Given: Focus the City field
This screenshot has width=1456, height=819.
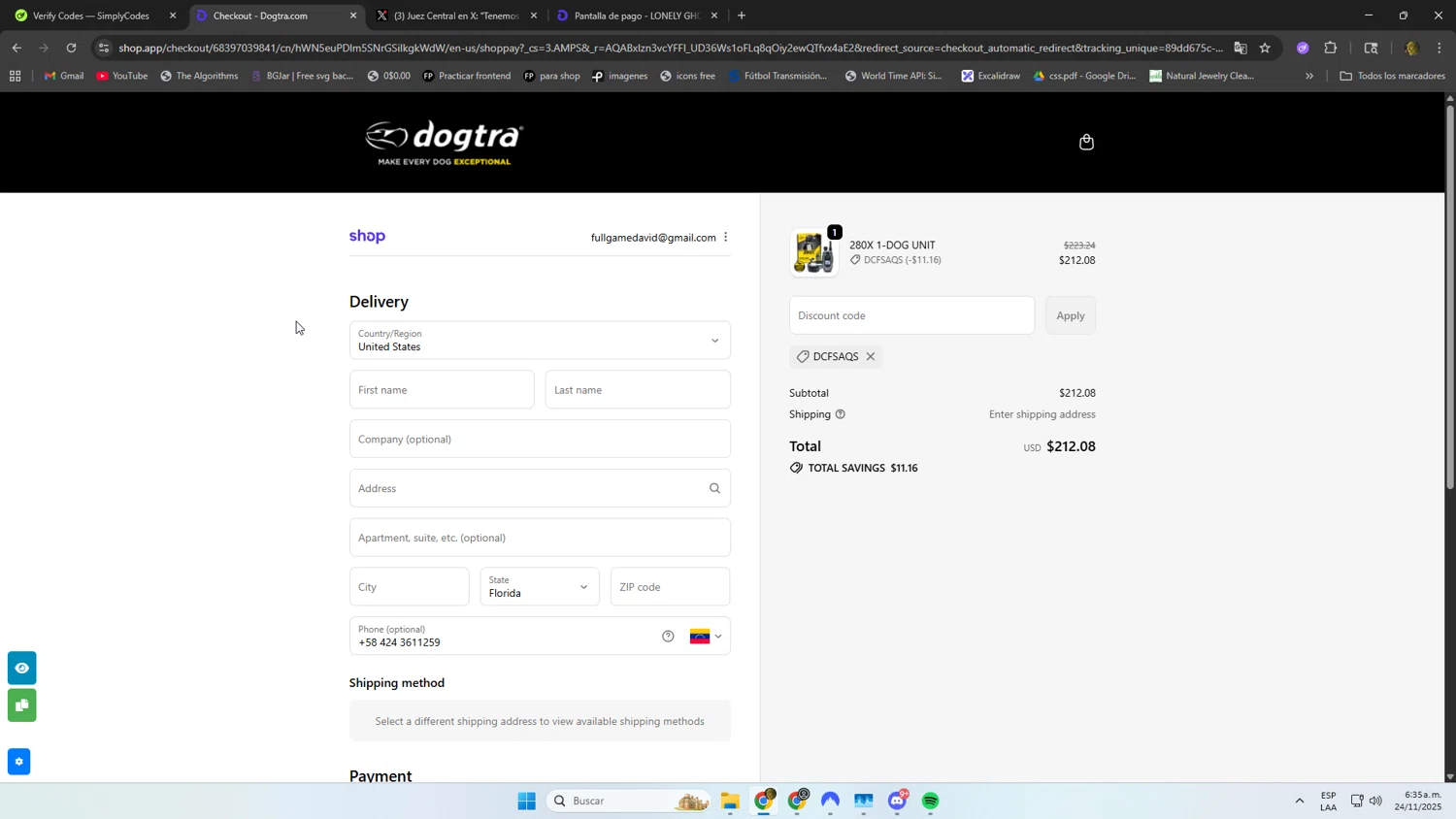Looking at the screenshot, I should pos(409,587).
